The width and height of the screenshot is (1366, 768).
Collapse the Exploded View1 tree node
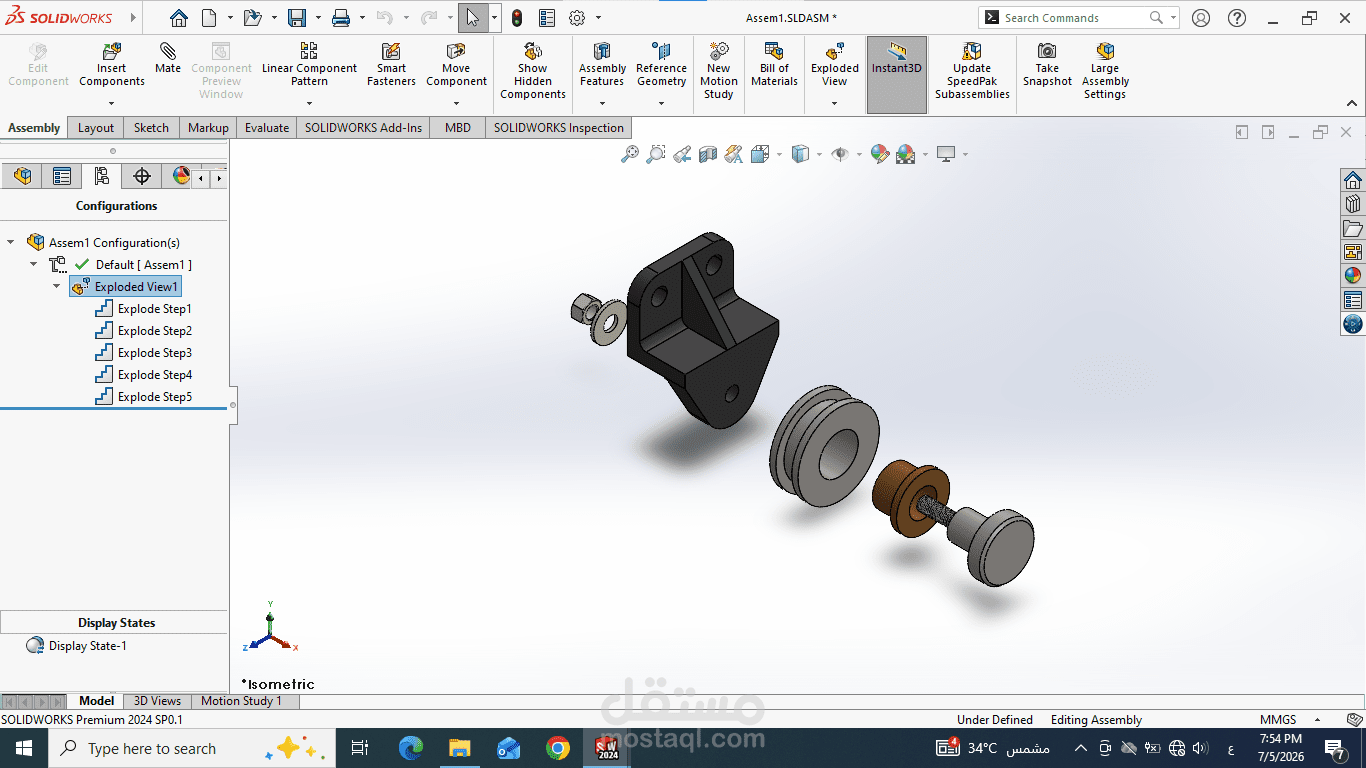(x=57, y=287)
